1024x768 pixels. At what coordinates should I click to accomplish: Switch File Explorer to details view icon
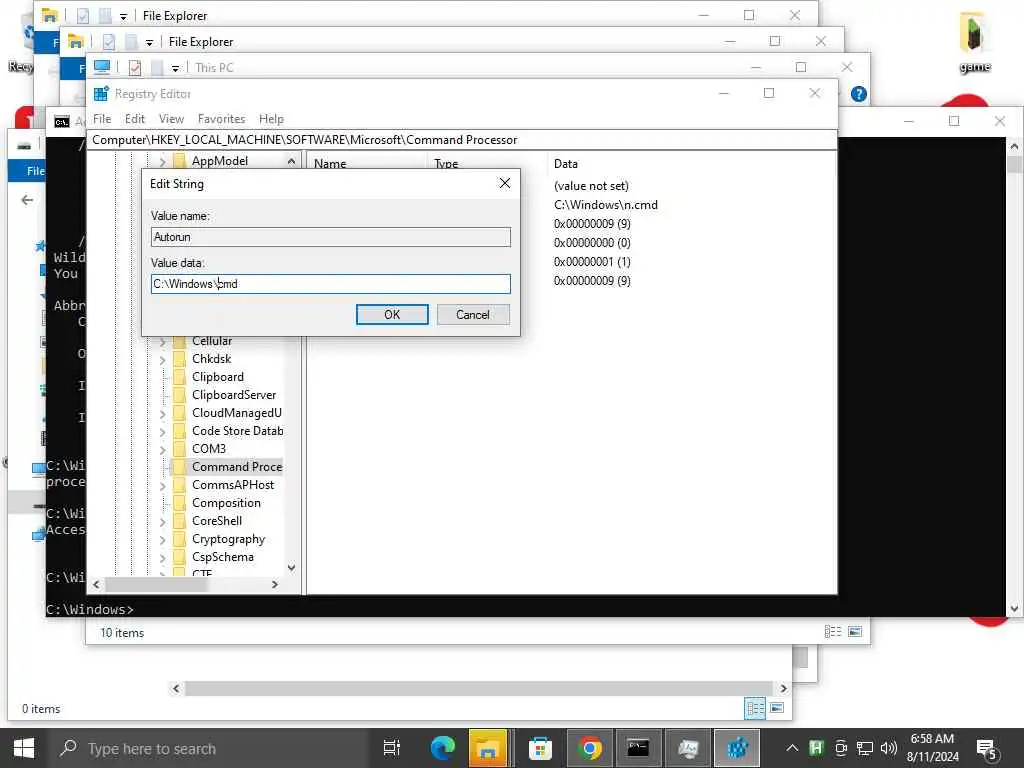[x=755, y=708]
